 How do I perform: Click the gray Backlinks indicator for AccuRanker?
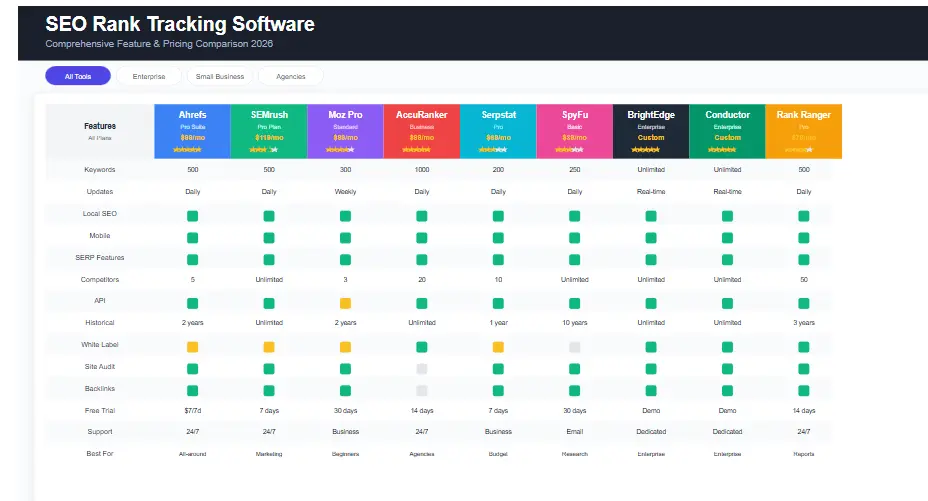(421, 391)
